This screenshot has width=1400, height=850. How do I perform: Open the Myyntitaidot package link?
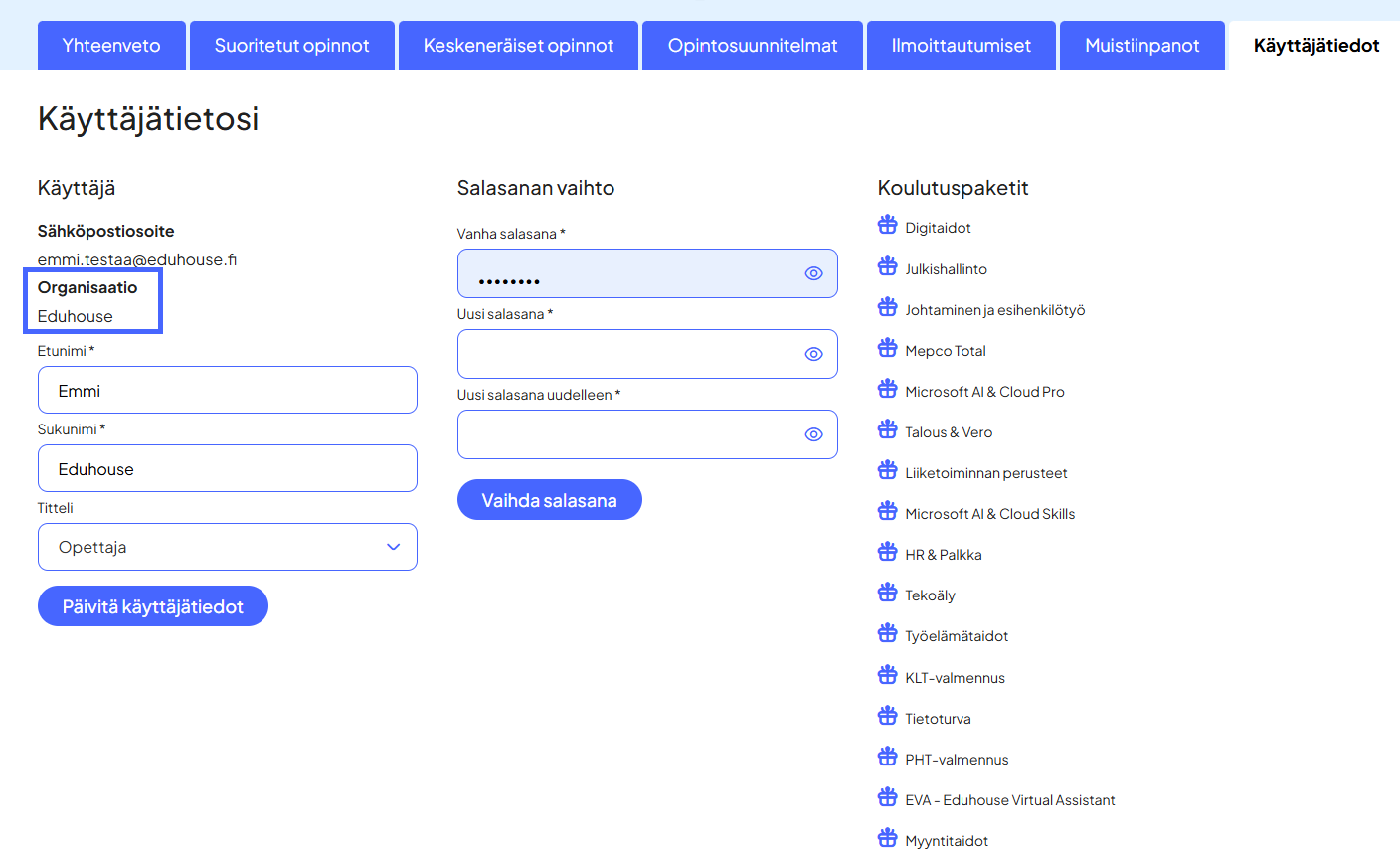coord(947,841)
